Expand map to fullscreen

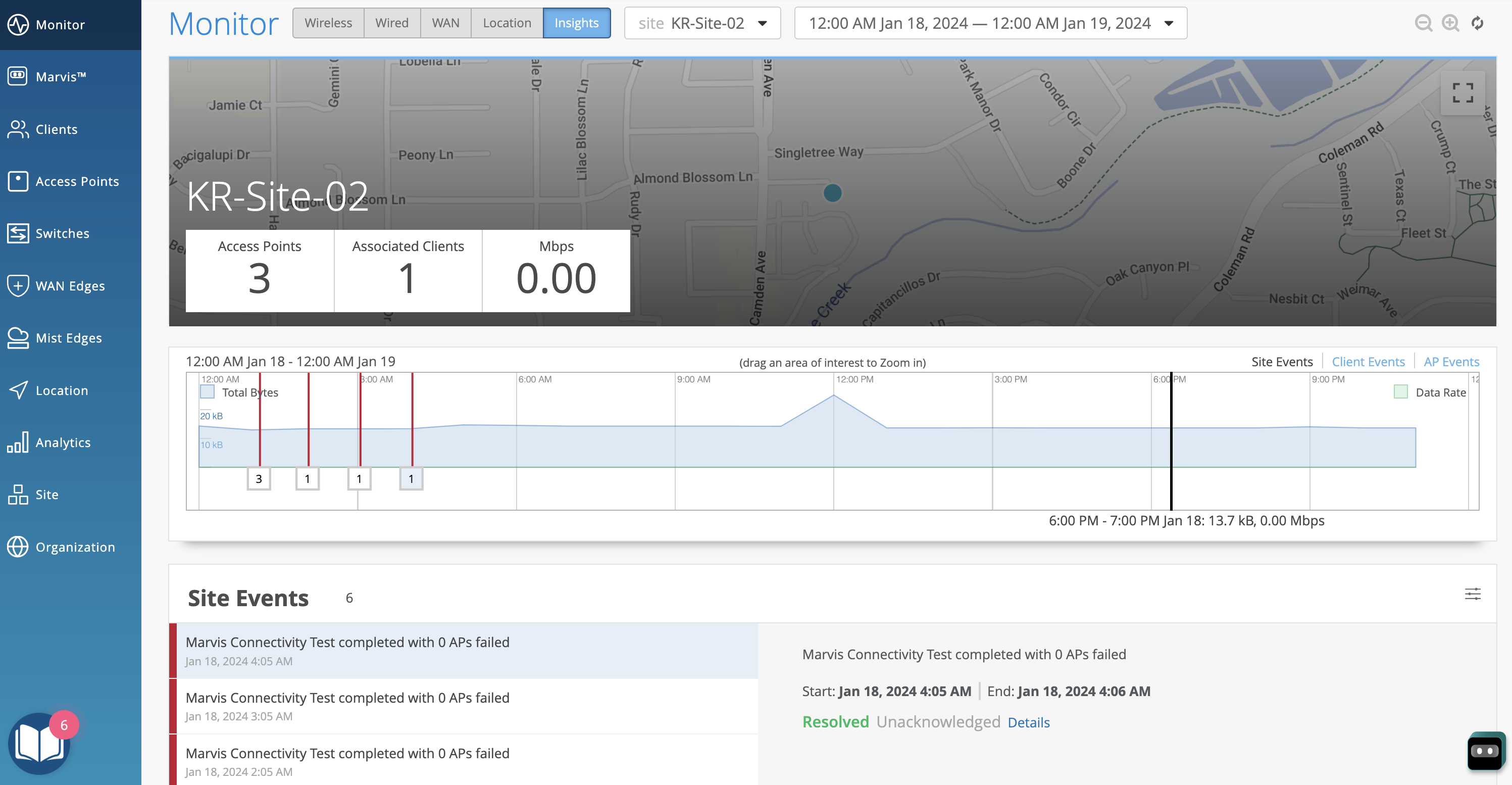pyautogui.click(x=1463, y=93)
